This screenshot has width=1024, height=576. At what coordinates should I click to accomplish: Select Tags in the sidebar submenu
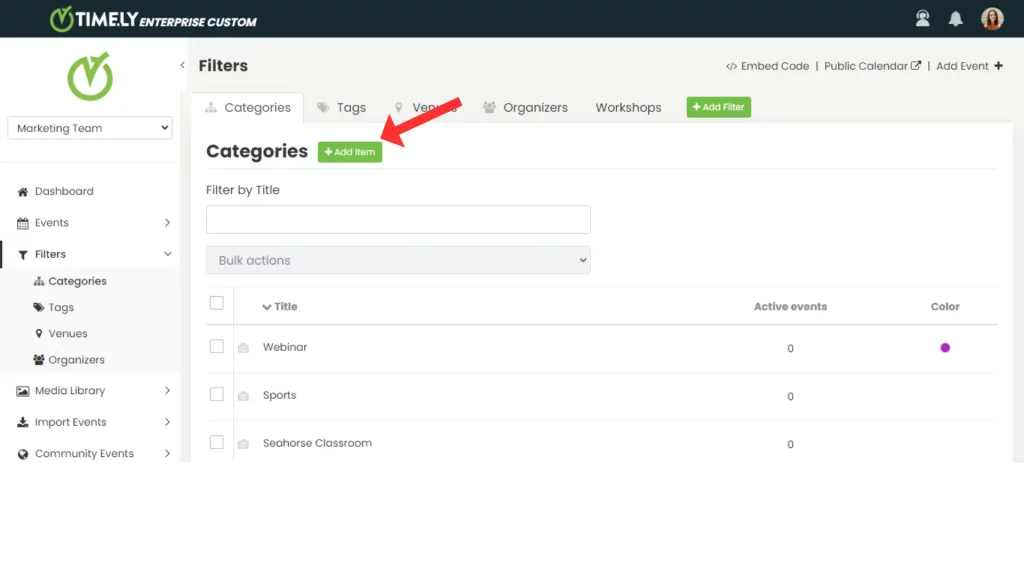[61, 308]
